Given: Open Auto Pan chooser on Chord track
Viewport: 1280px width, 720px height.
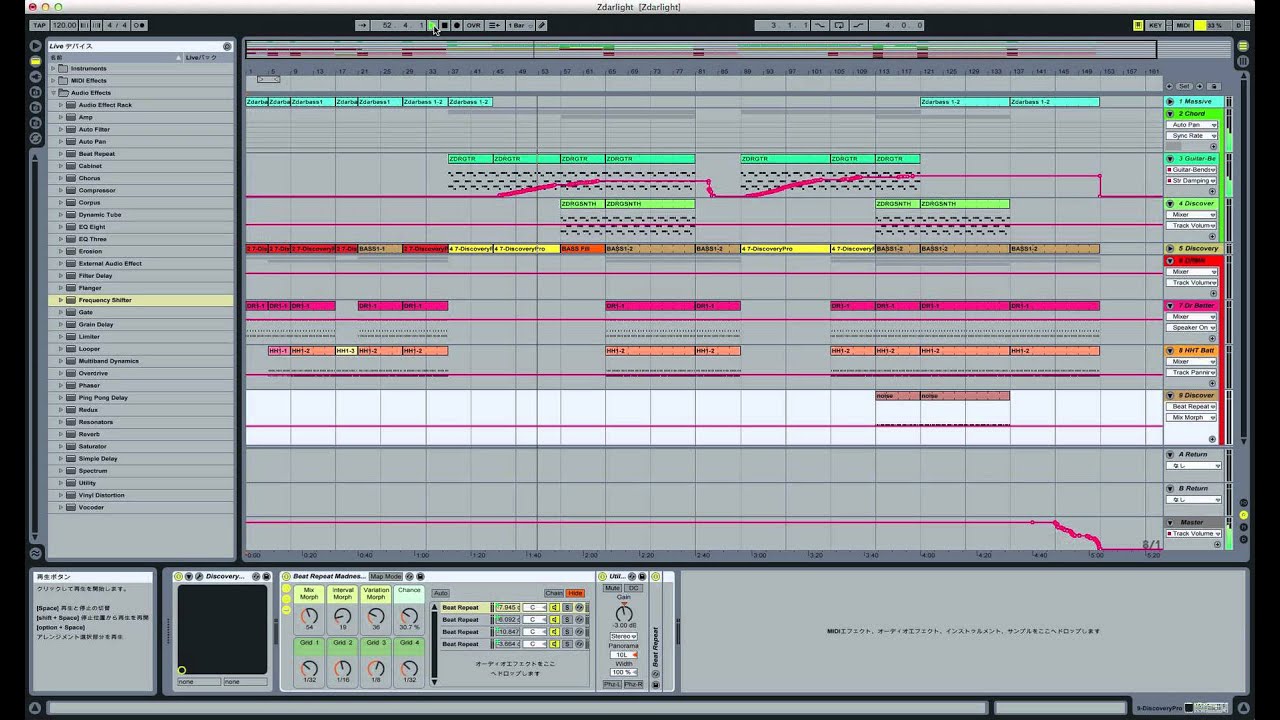Looking at the screenshot, I should pos(1193,125).
